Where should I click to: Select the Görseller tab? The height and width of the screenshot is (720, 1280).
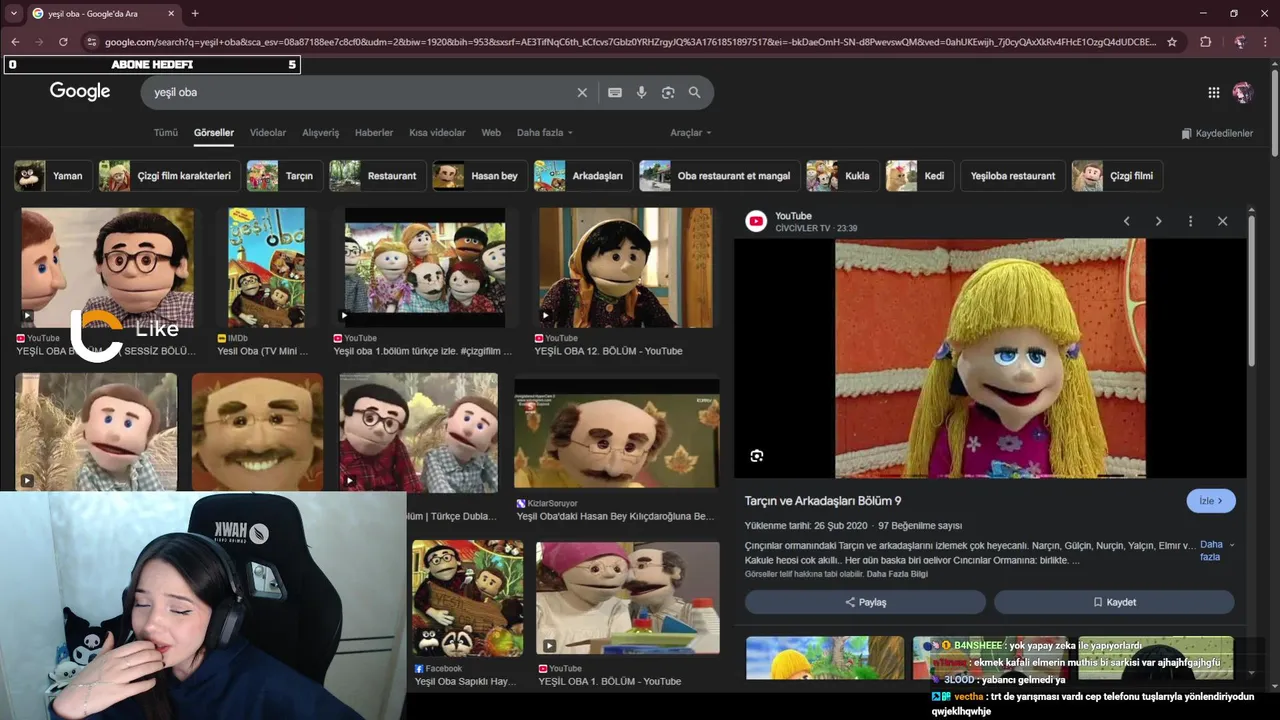(x=214, y=132)
